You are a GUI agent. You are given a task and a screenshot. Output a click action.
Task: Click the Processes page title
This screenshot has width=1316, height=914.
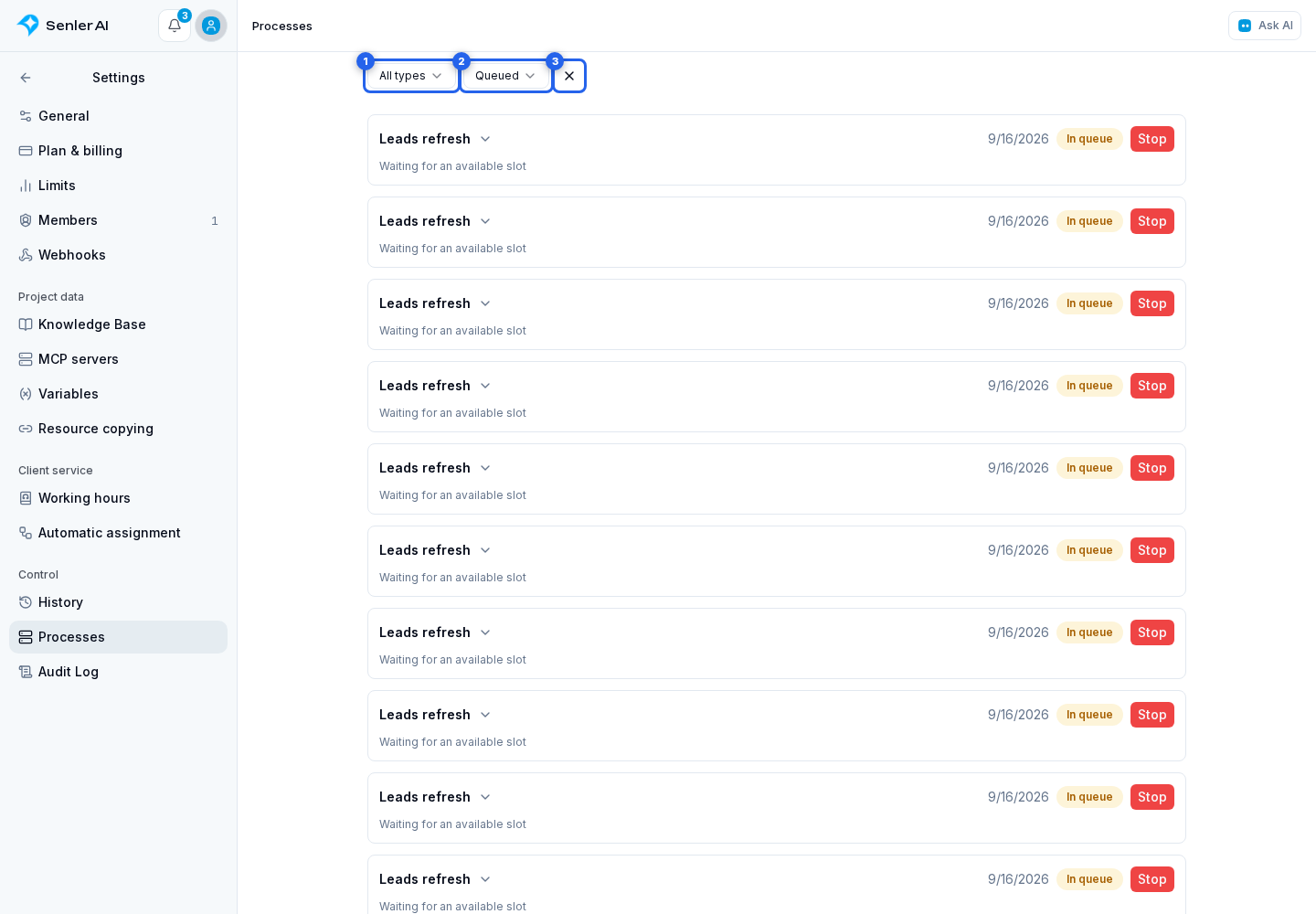click(282, 27)
